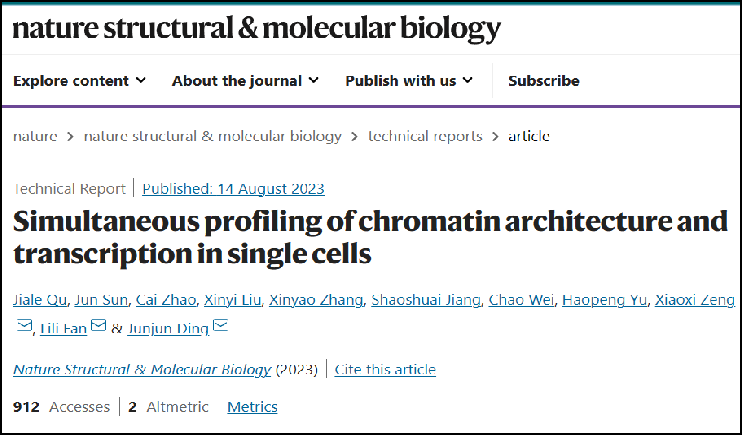742x435 pixels.
Task: Click the email icon beside Lili Fan
Action: point(98,326)
